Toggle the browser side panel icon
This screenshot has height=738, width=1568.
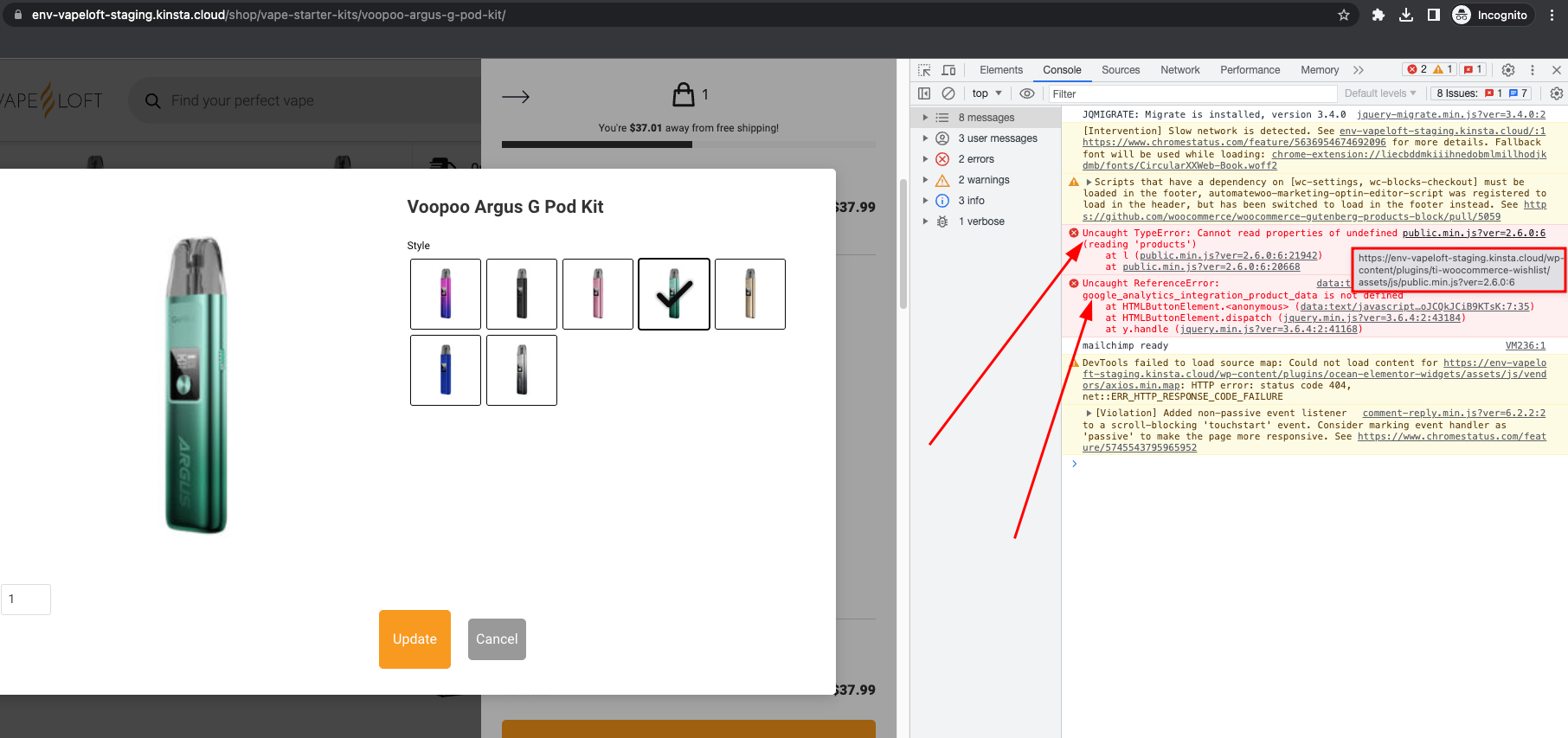[x=1434, y=15]
